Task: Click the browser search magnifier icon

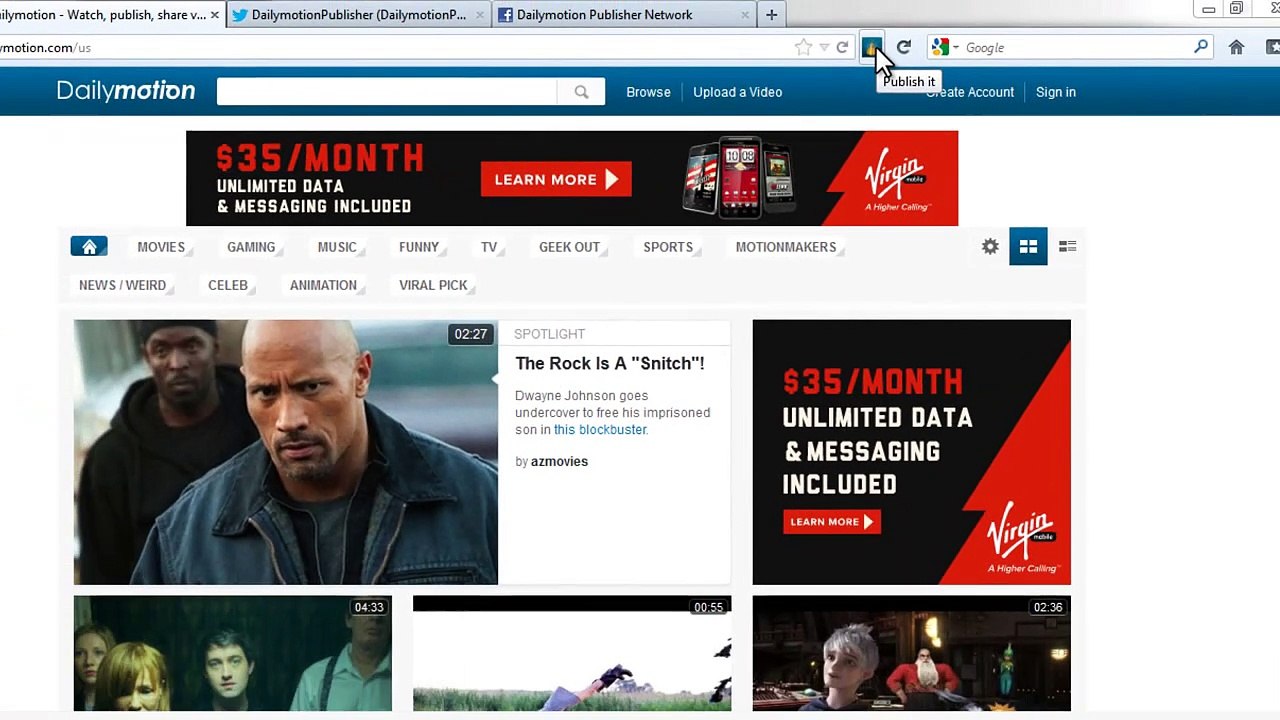Action: point(1201,47)
